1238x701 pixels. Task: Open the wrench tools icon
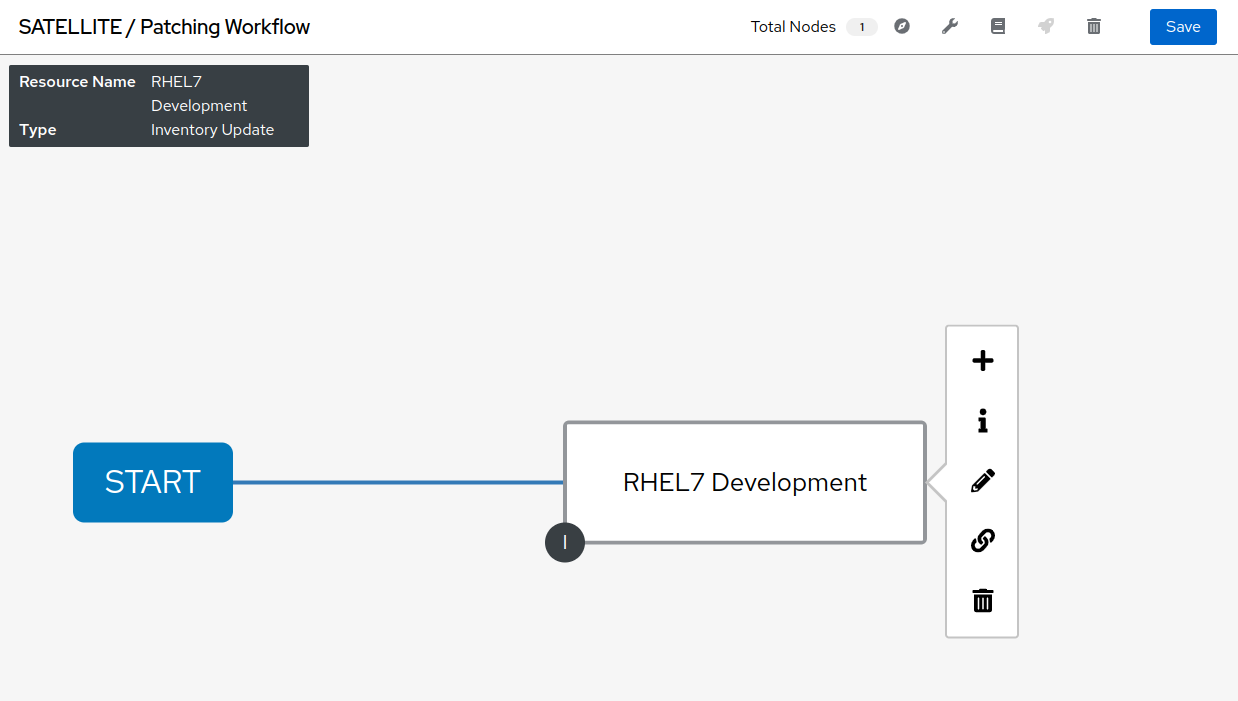pos(950,27)
